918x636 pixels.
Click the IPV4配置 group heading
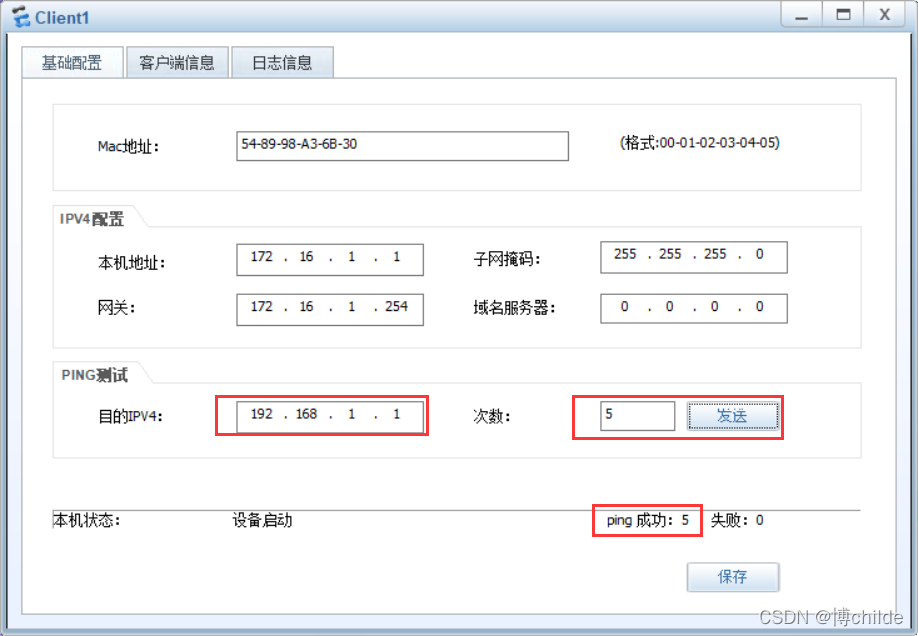pos(92,219)
